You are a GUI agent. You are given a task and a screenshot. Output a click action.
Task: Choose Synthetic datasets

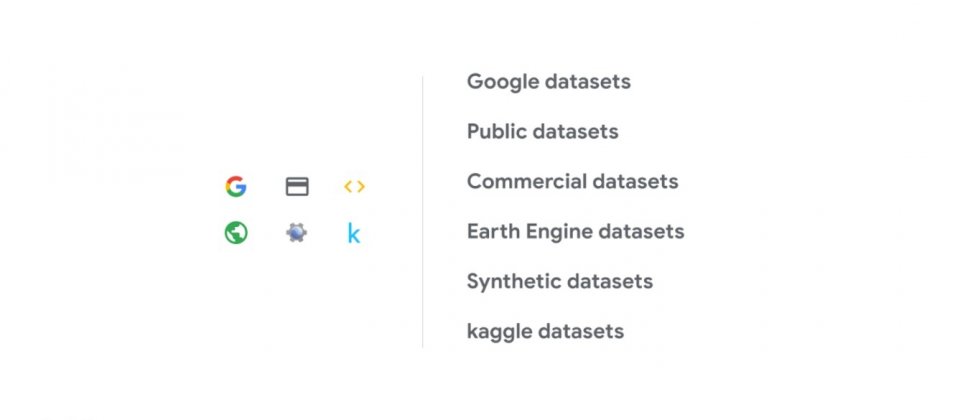click(x=560, y=281)
